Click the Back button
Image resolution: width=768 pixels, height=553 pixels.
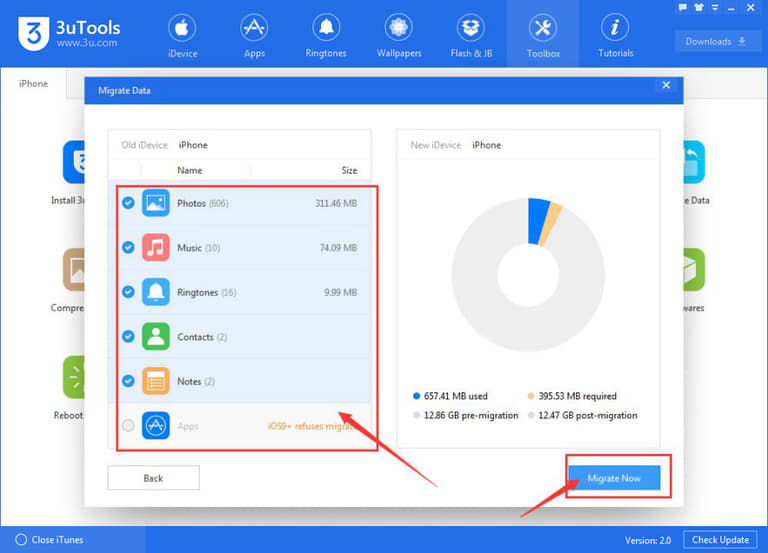point(153,478)
